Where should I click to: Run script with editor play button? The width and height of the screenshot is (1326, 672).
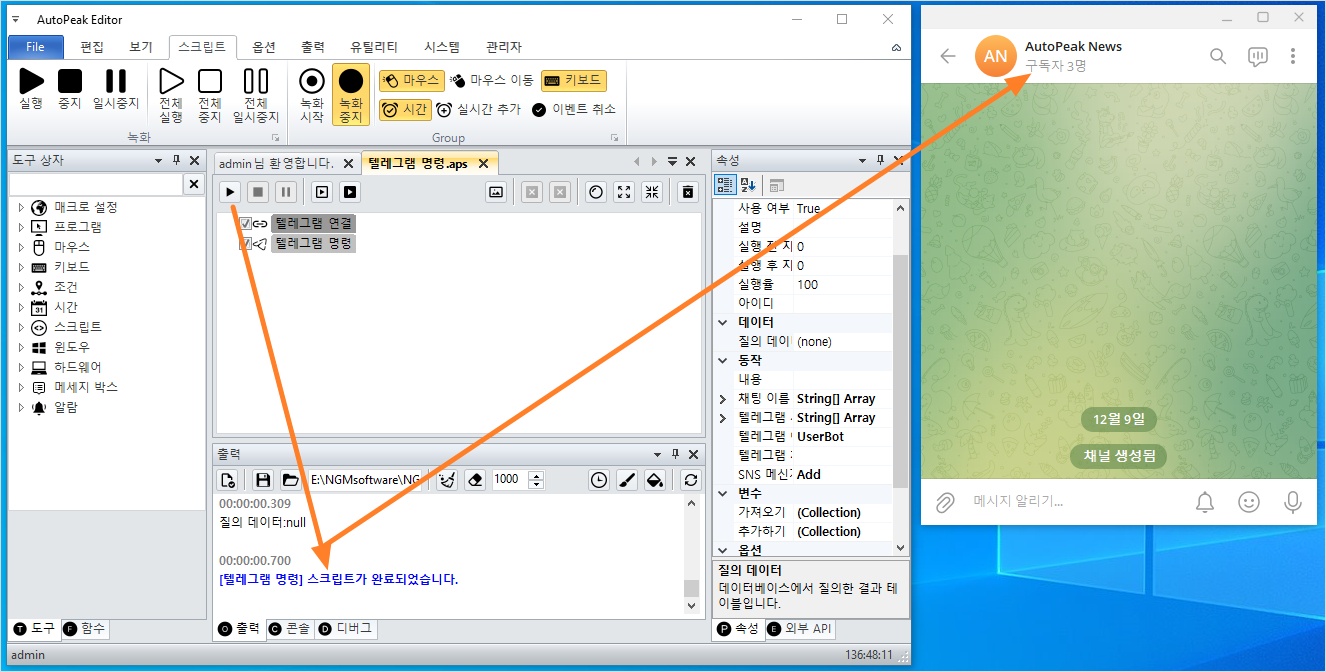[230, 192]
